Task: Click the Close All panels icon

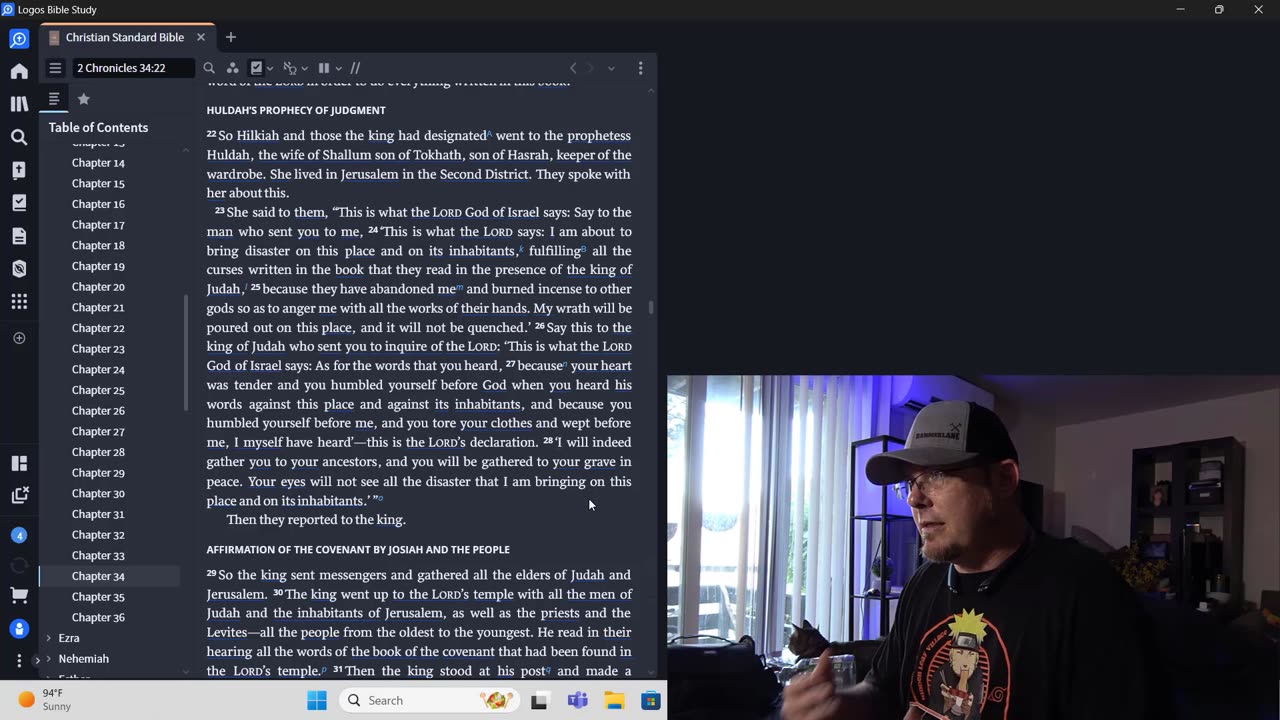Action: click(x=19, y=495)
